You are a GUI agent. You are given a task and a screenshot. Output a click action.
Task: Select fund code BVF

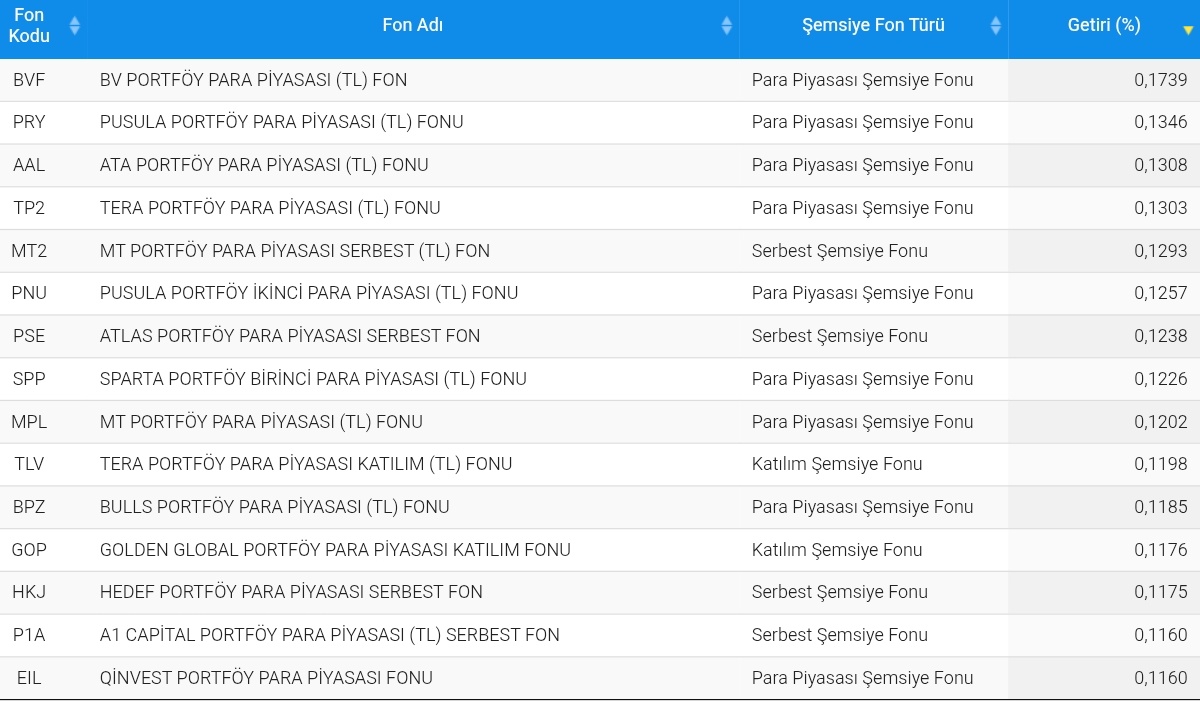click(29, 80)
